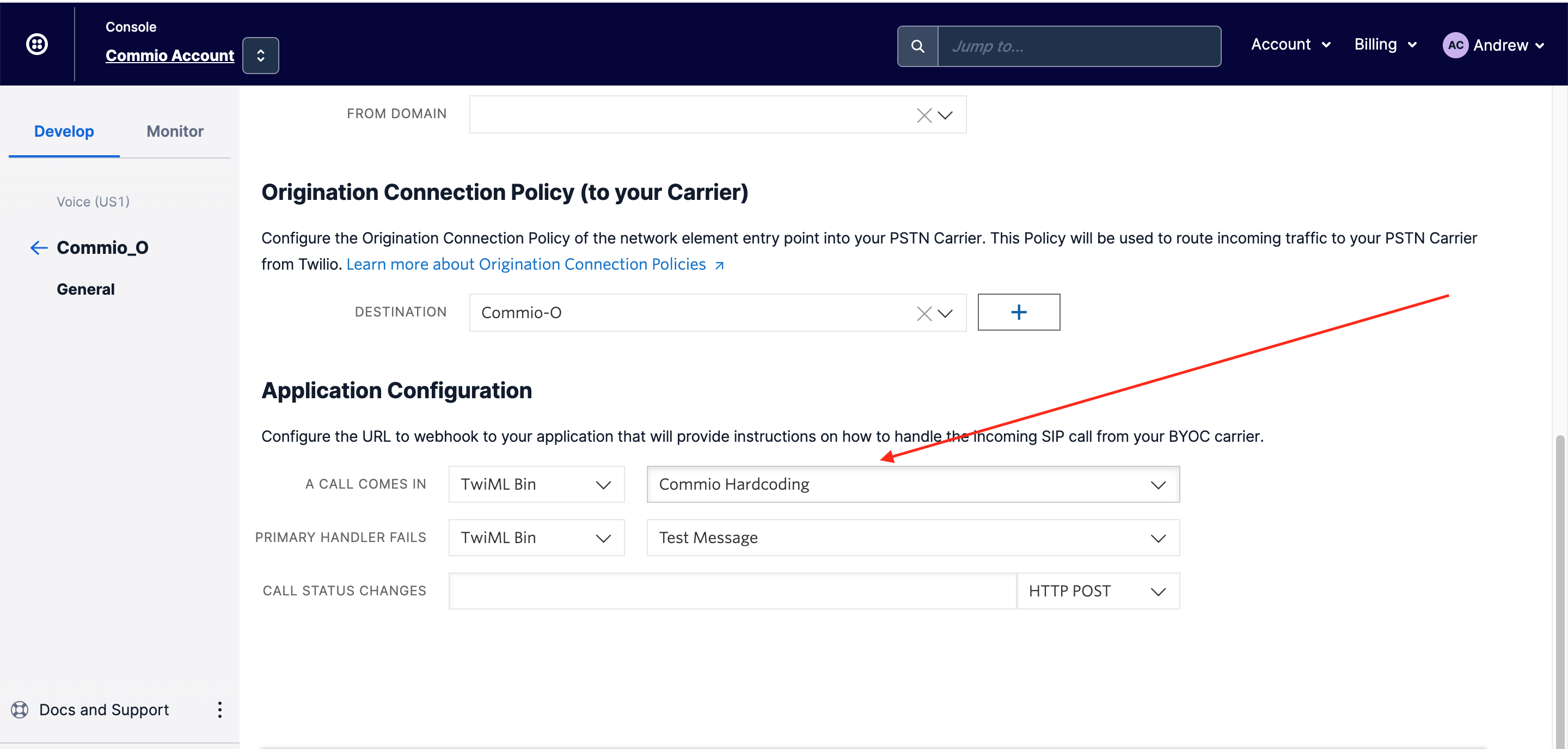Open the Twilio home logo icon
Viewport: 1568px width, 749px height.
[37, 45]
